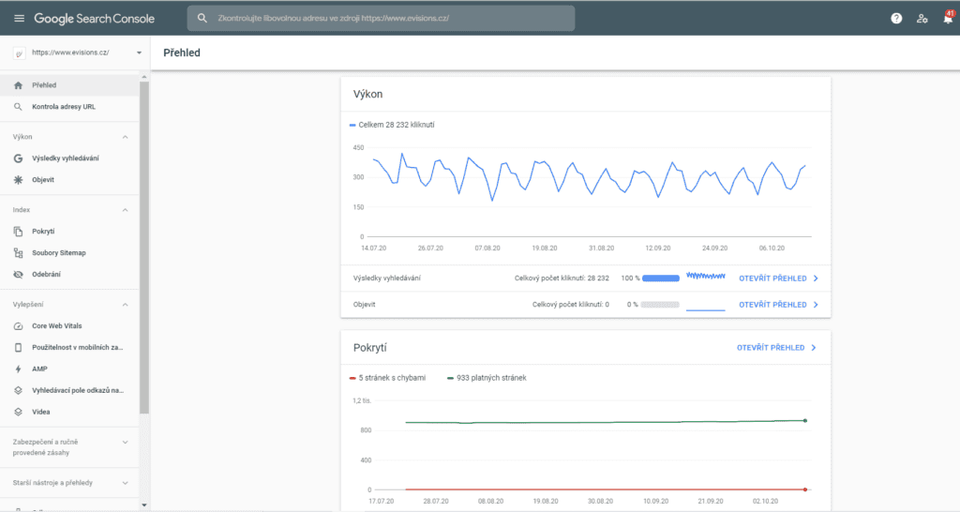Viewport: 960px width, 512px height.
Task: Click the URL inspection search field
Action: tap(380, 18)
